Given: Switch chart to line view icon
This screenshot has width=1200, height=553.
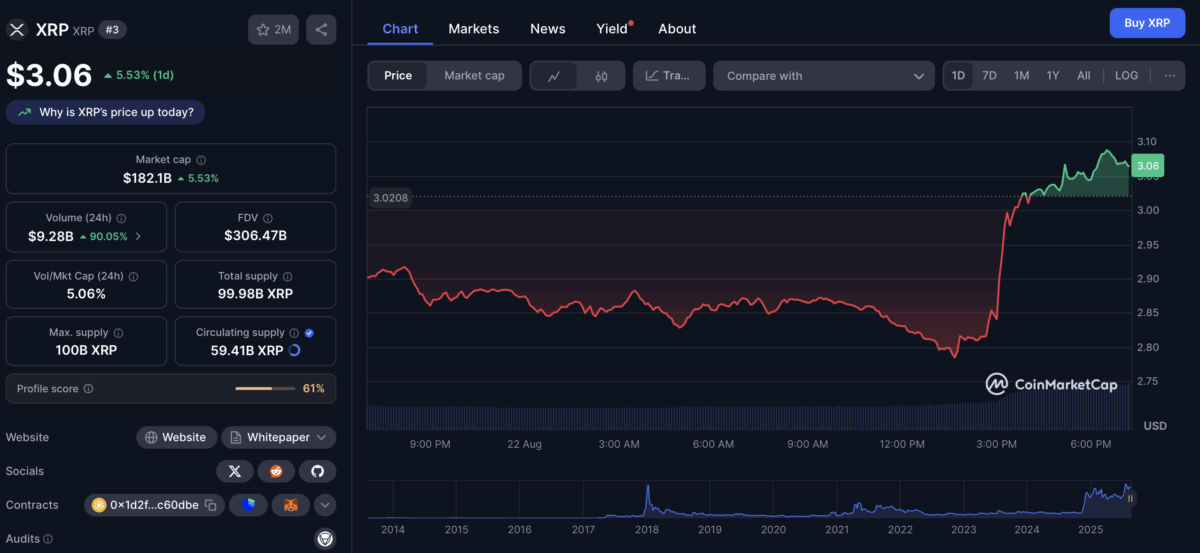Looking at the screenshot, I should [x=554, y=76].
